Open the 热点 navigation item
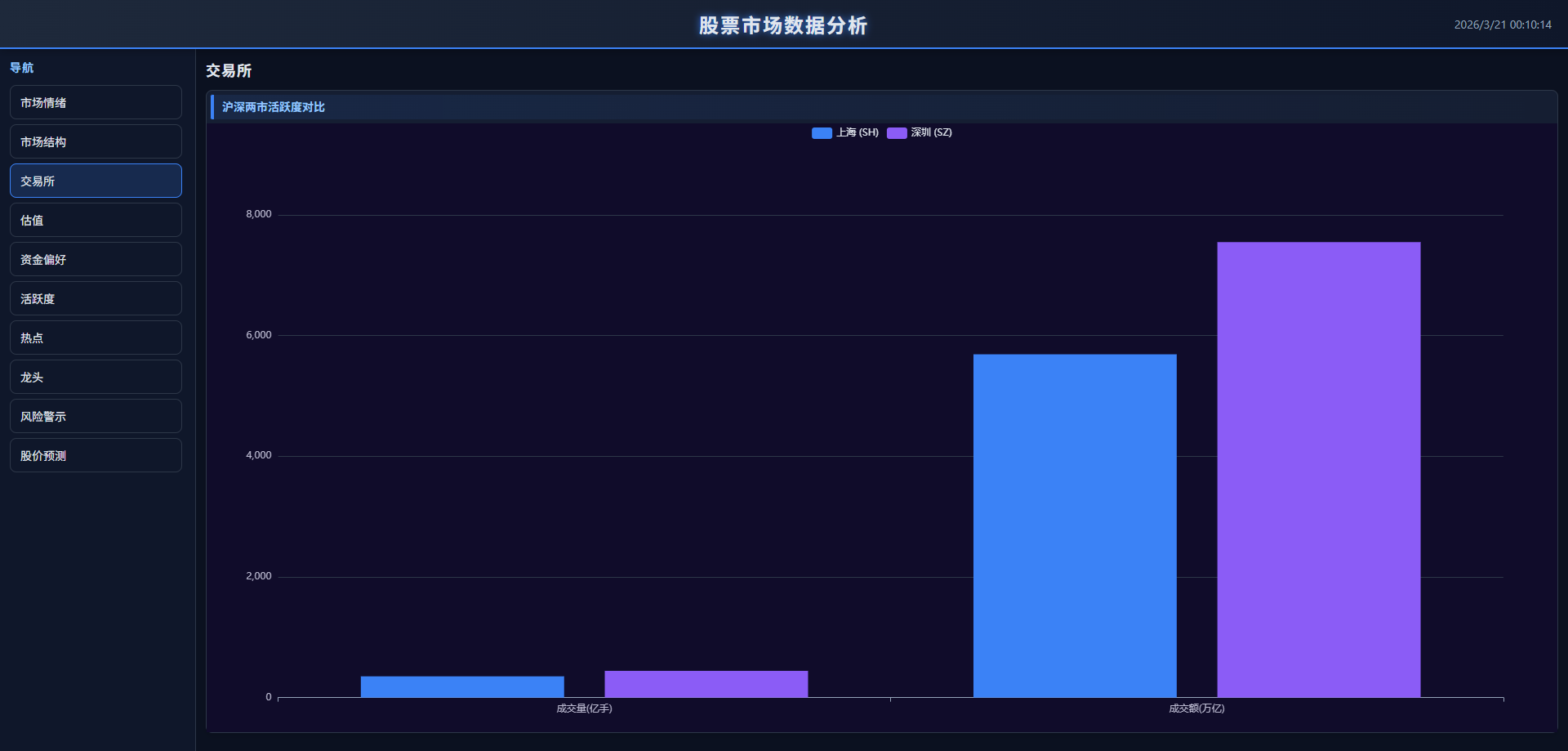The width and height of the screenshot is (1568, 751). tap(96, 338)
